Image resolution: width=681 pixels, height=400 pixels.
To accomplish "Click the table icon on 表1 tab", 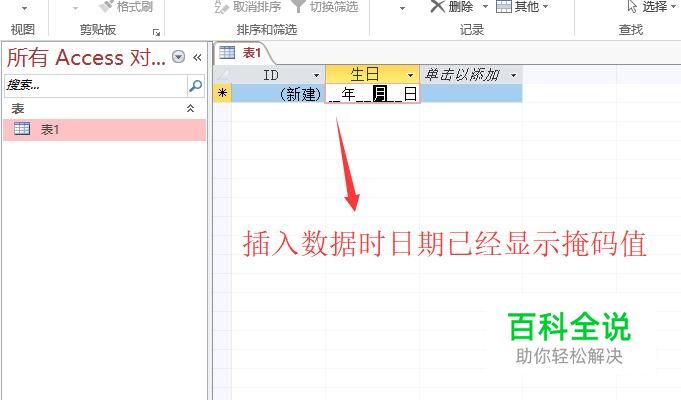I will pyautogui.click(x=227, y=53).
